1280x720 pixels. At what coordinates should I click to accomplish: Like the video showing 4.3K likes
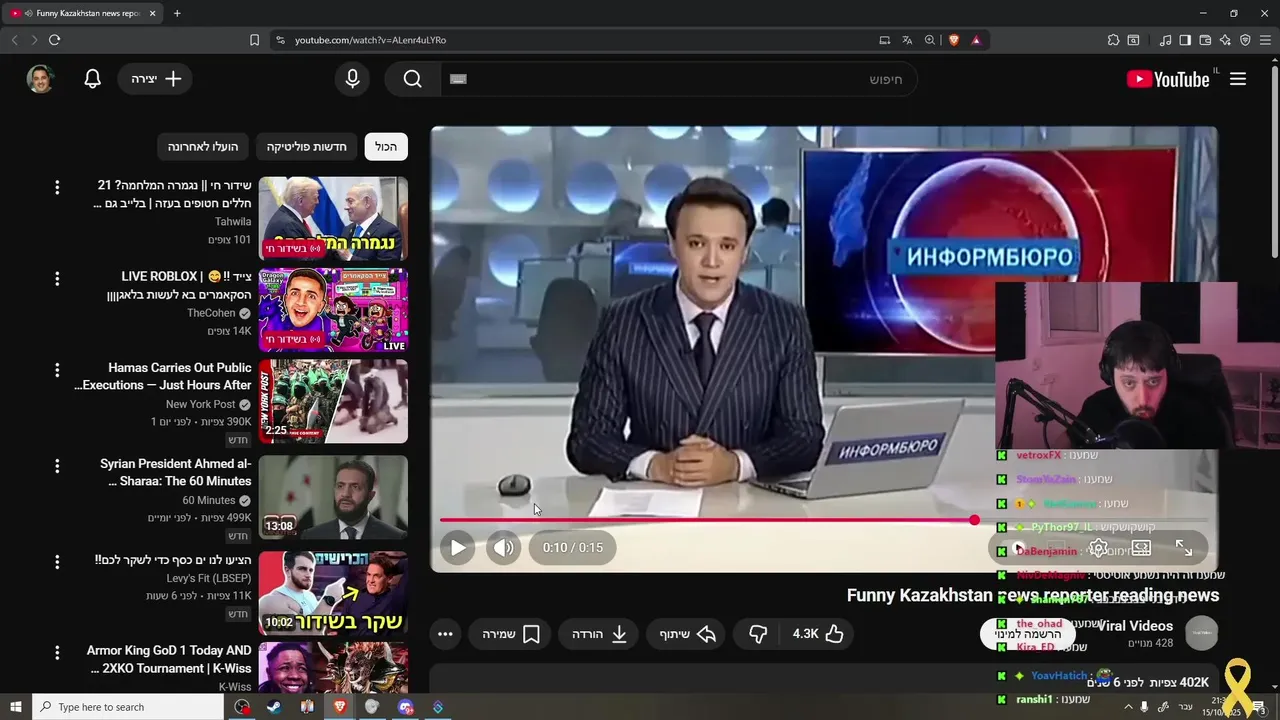[x=818, y=634]
